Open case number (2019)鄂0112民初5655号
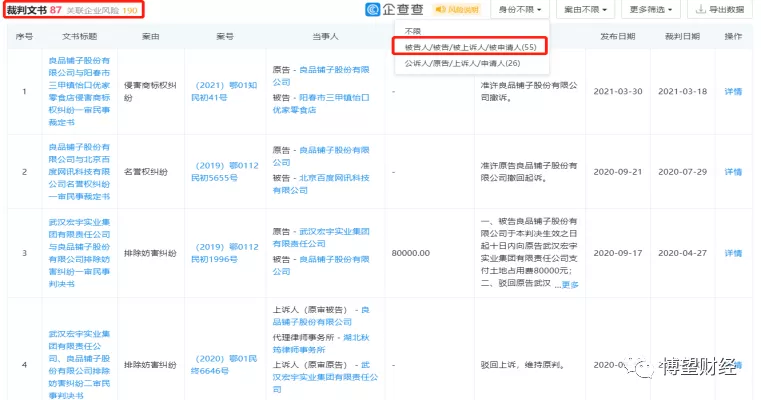 click(224, 171)
